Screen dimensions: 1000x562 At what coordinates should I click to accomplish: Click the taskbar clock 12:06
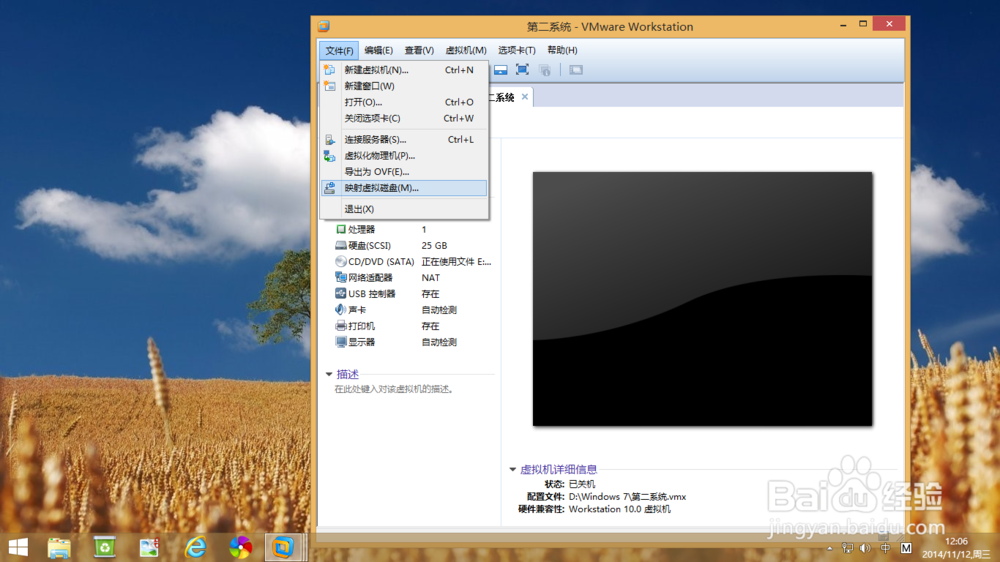coord(956,541)
